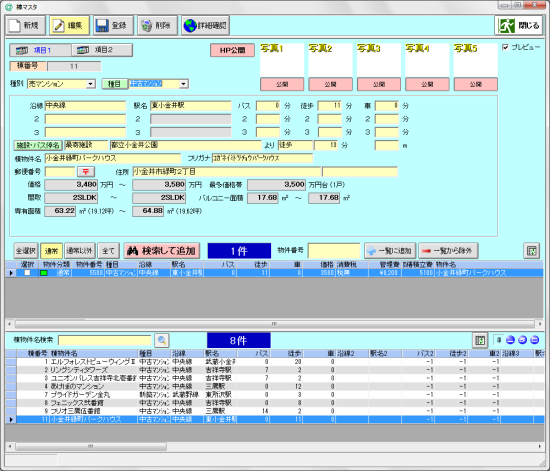
Task: Click the lower list horizontal scrollbar thumb
Action: coord(91,446)
